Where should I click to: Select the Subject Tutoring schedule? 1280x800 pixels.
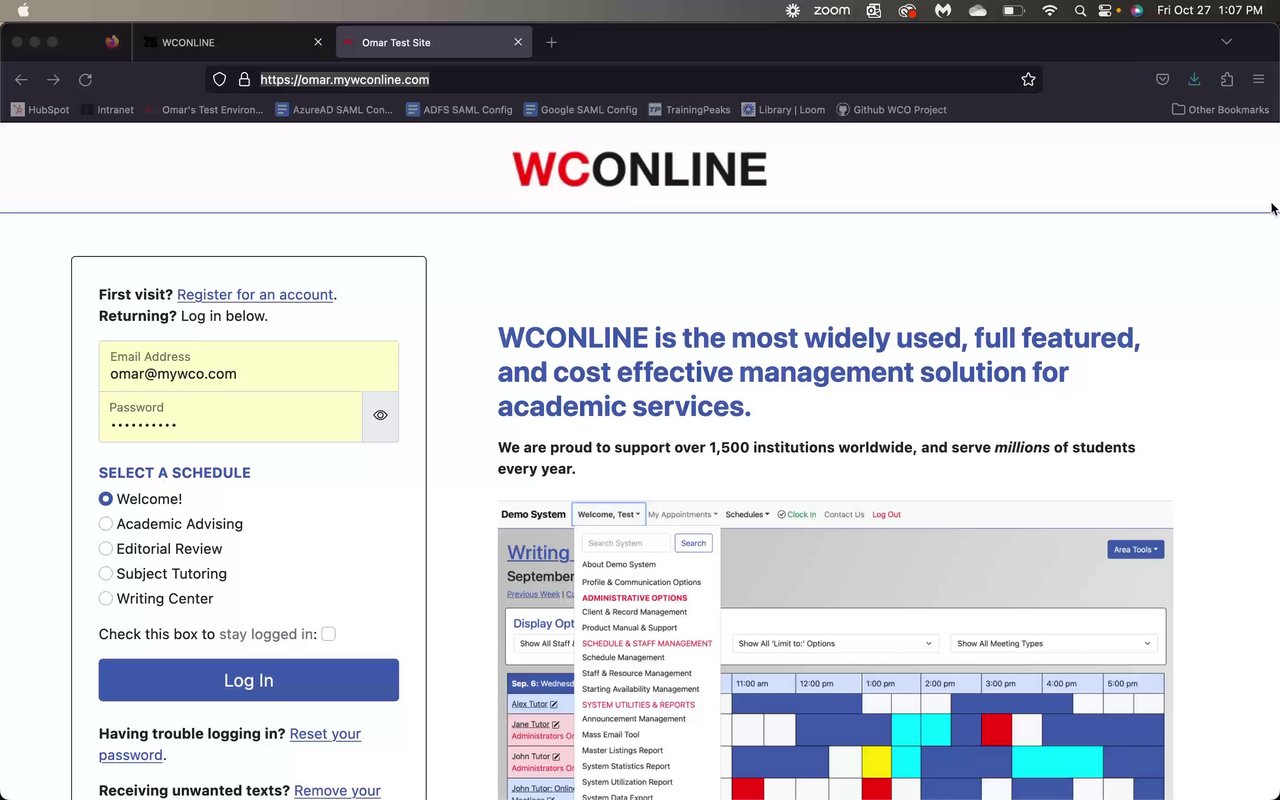(x=106, y=574)
